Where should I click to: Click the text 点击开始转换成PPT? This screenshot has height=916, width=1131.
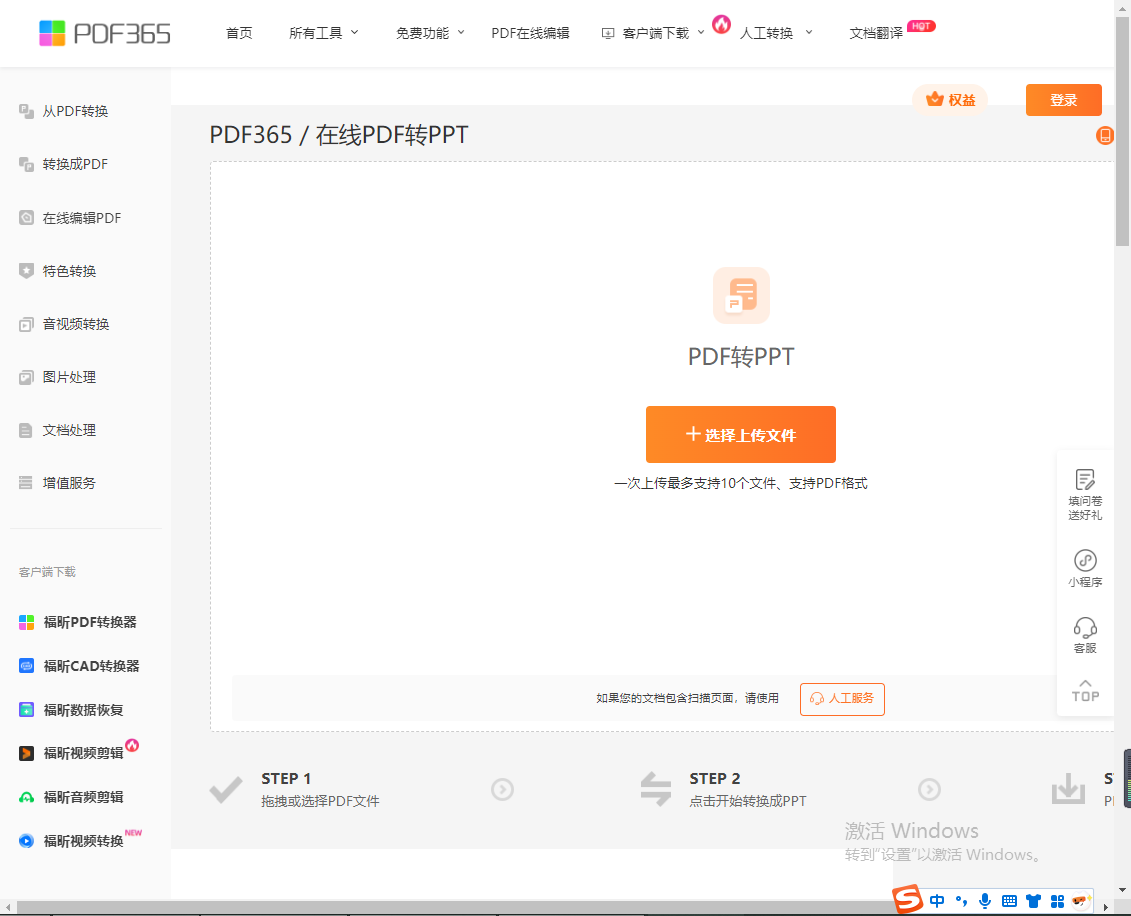pos(748,801)
